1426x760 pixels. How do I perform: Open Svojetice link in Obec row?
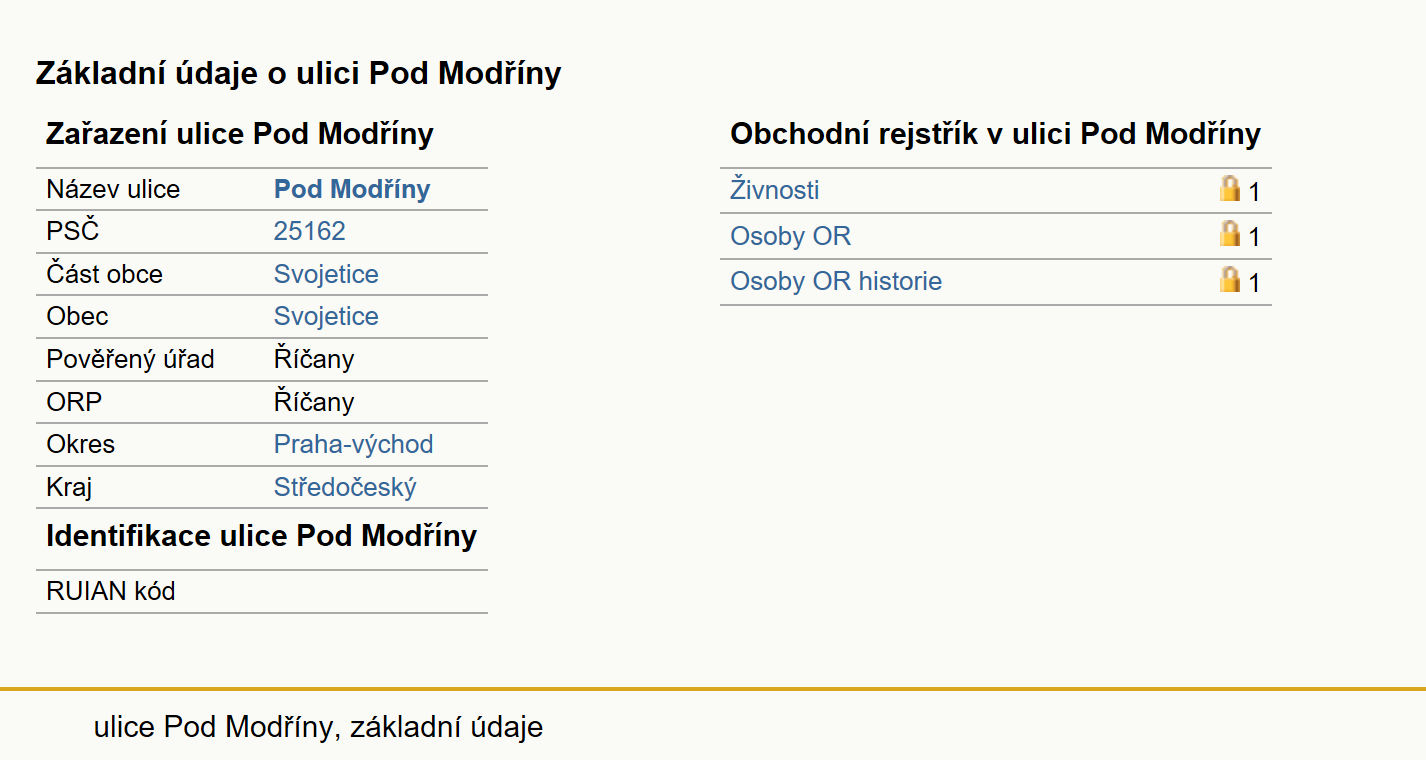click(x=326, y=316)
